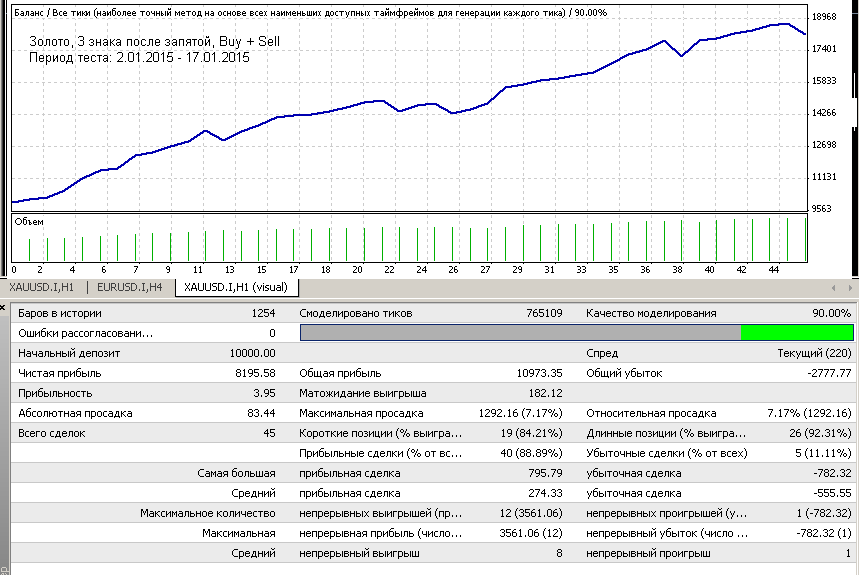This screenshot has height=575, width=859.
Task: Click the maximal drawdown 1292.16 (7.17%)
Action: [520, 413]
